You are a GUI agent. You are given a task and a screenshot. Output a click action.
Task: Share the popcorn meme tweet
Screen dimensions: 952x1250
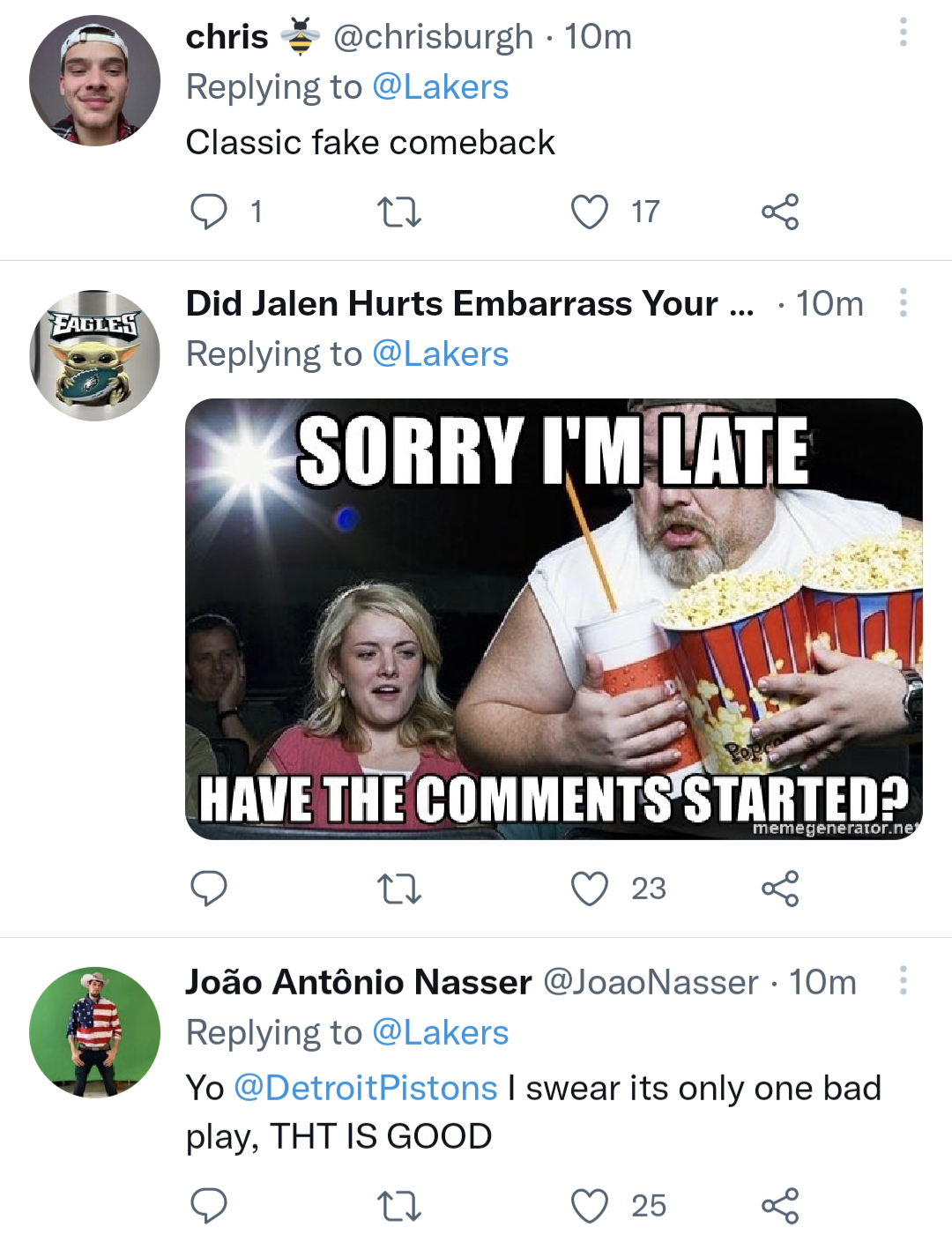[x=780, y=889]
